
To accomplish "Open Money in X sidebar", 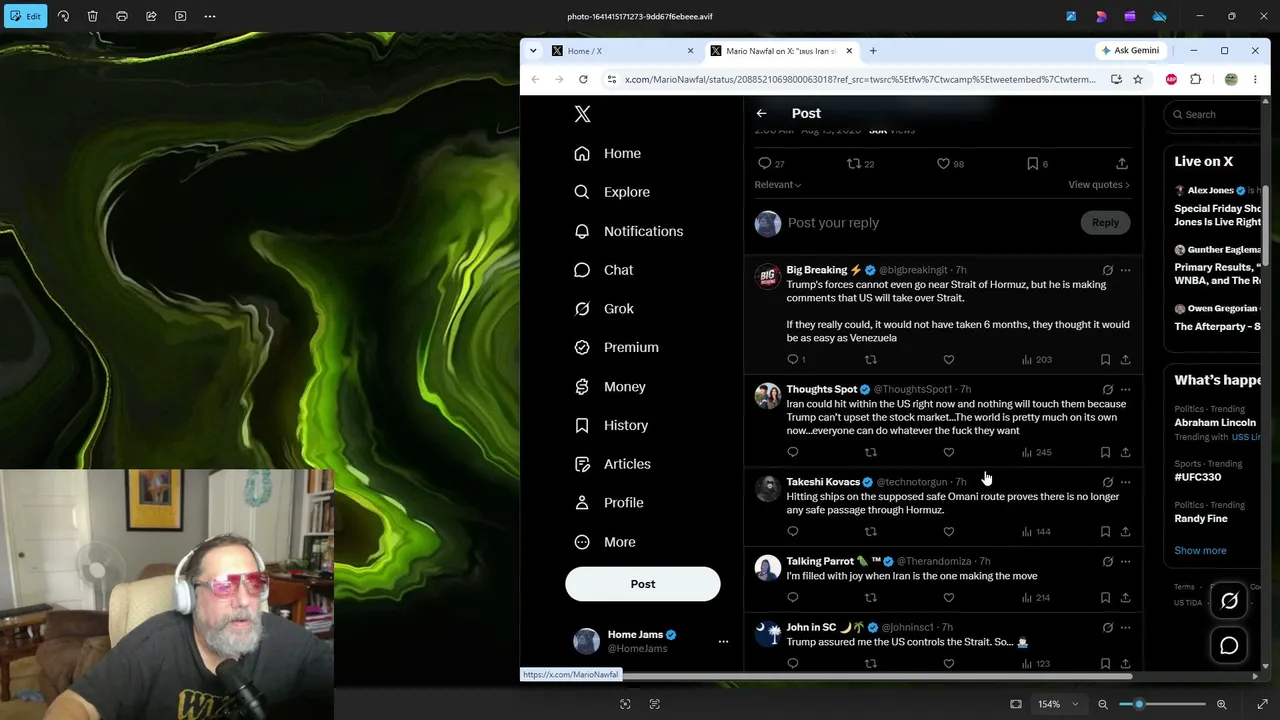I will tap(610, 387).
